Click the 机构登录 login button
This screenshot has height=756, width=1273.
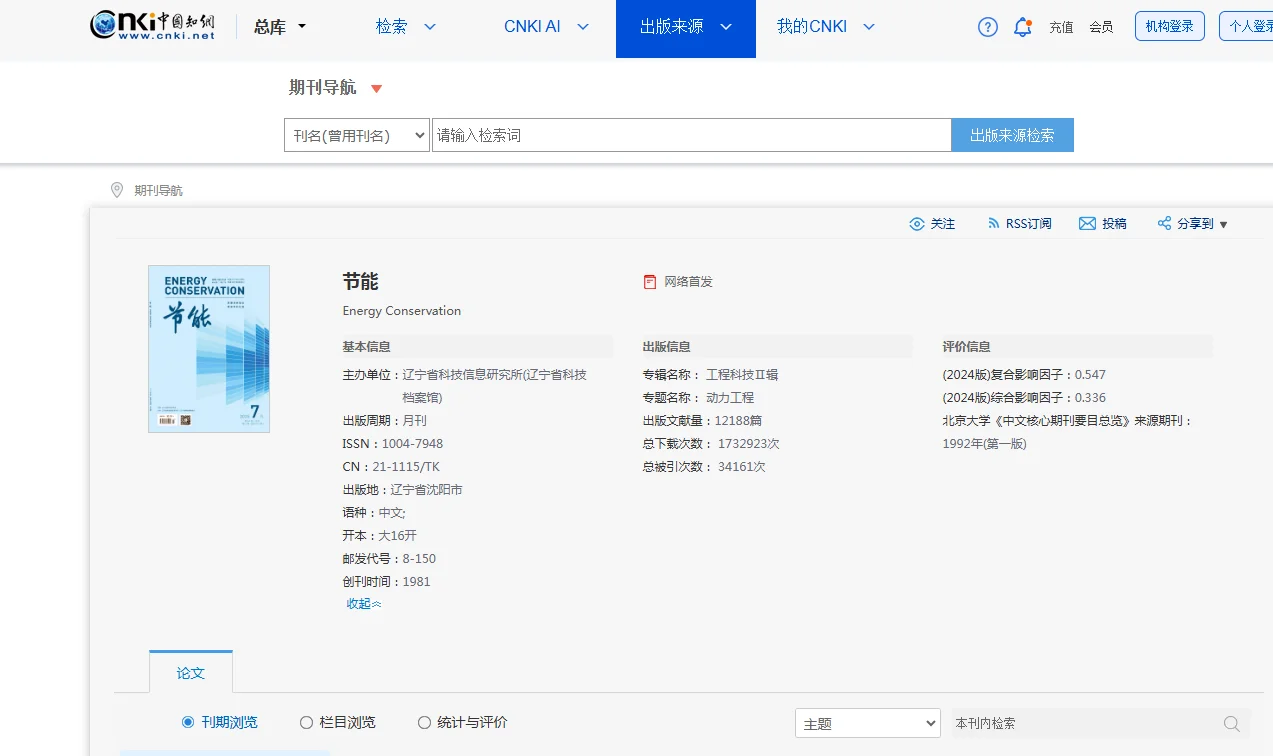(x=1168, y=27)
